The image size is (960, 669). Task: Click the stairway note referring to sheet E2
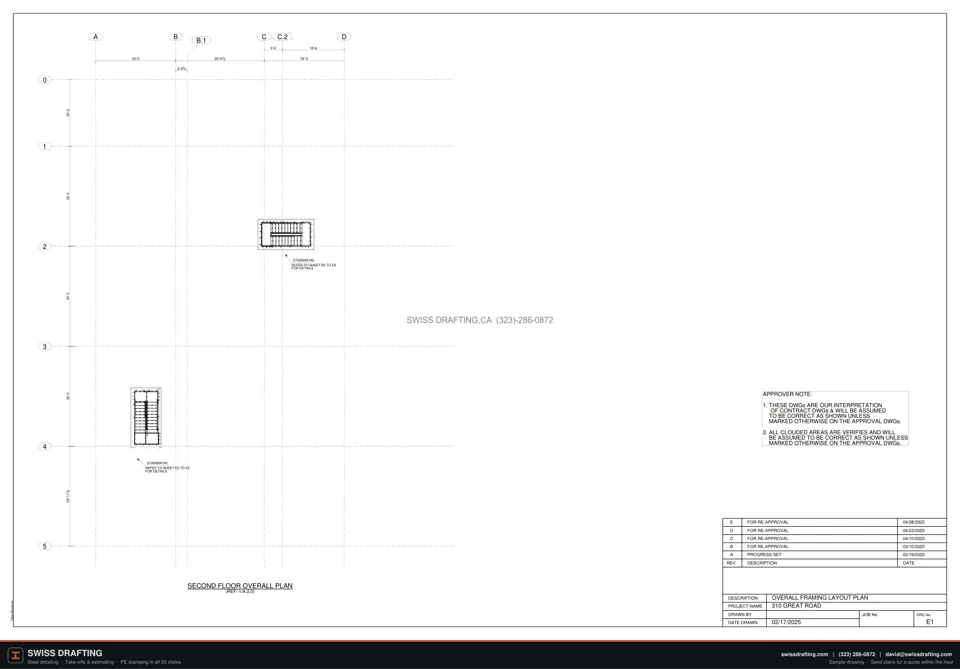[x=167, y=468]
